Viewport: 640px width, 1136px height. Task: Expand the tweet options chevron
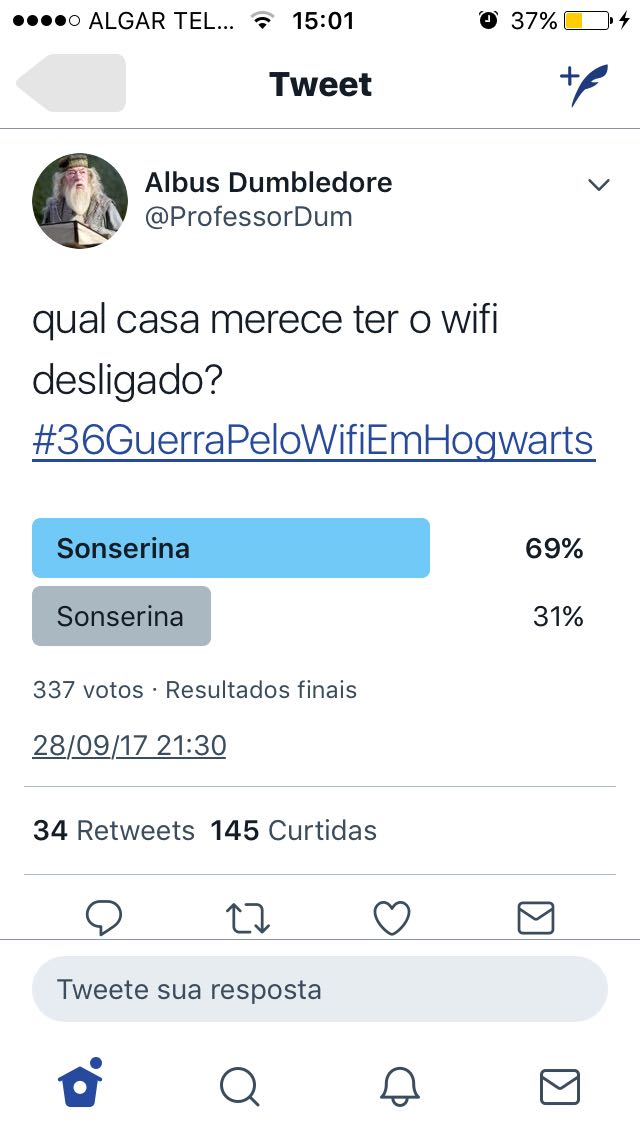click(598, 185)
